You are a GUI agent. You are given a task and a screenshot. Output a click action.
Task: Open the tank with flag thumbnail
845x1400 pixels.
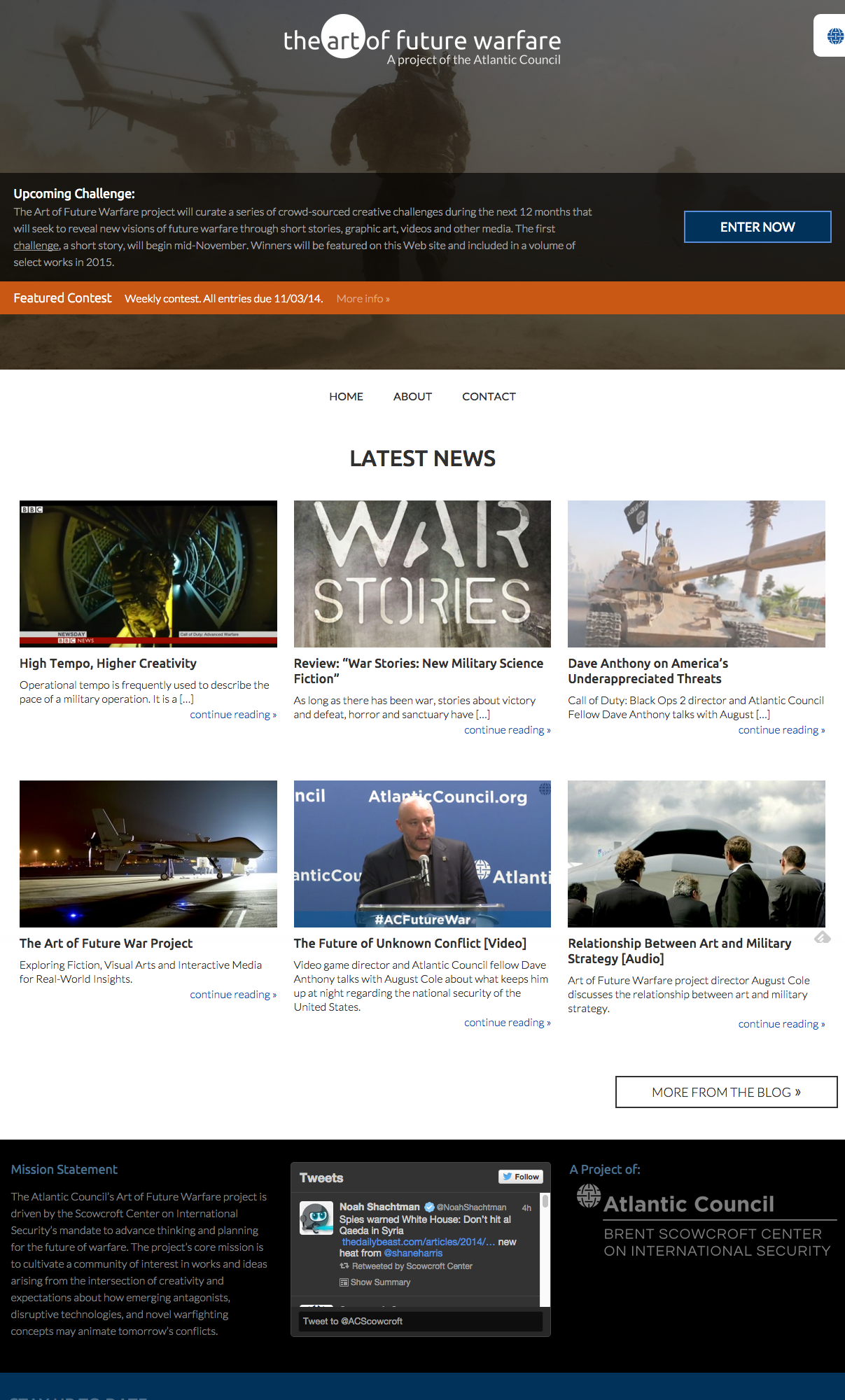[697, 574]
